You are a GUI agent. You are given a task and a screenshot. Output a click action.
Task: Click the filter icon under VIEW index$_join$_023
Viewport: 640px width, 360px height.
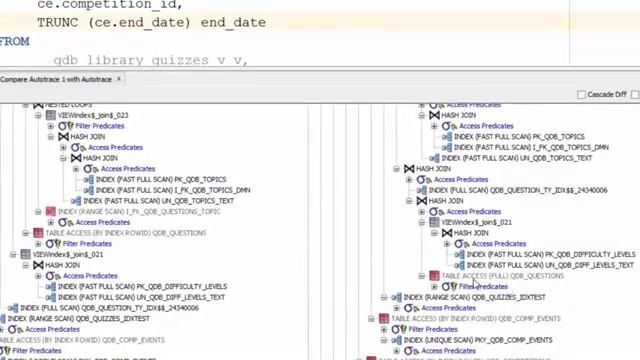(x=66, y=126)
